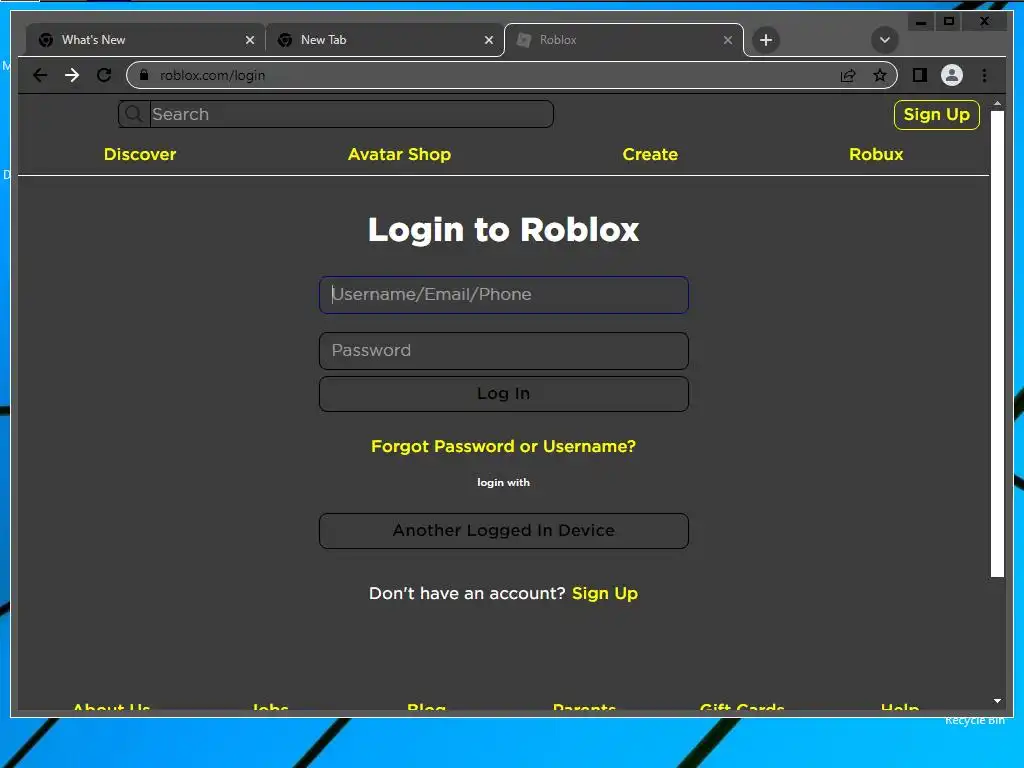This screenshot has width=1024, height=768.
Task: Open the Create menu item
Action: 650,155
